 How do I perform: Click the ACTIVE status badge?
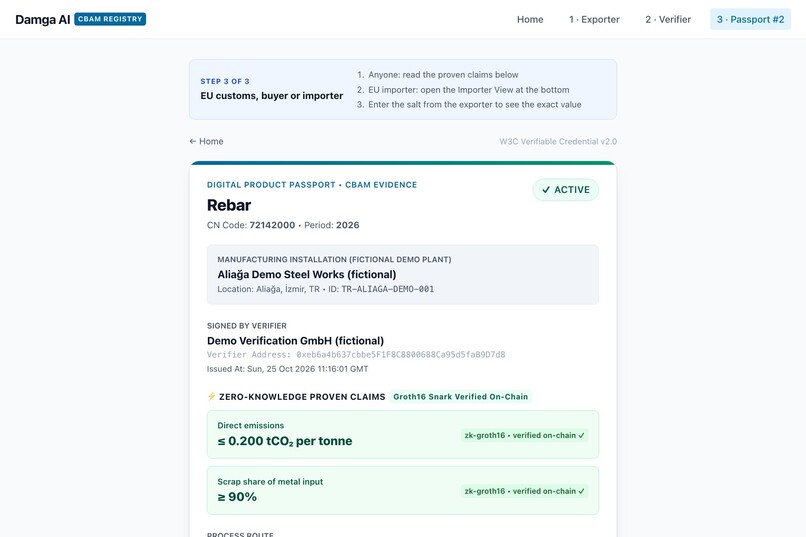565,190
